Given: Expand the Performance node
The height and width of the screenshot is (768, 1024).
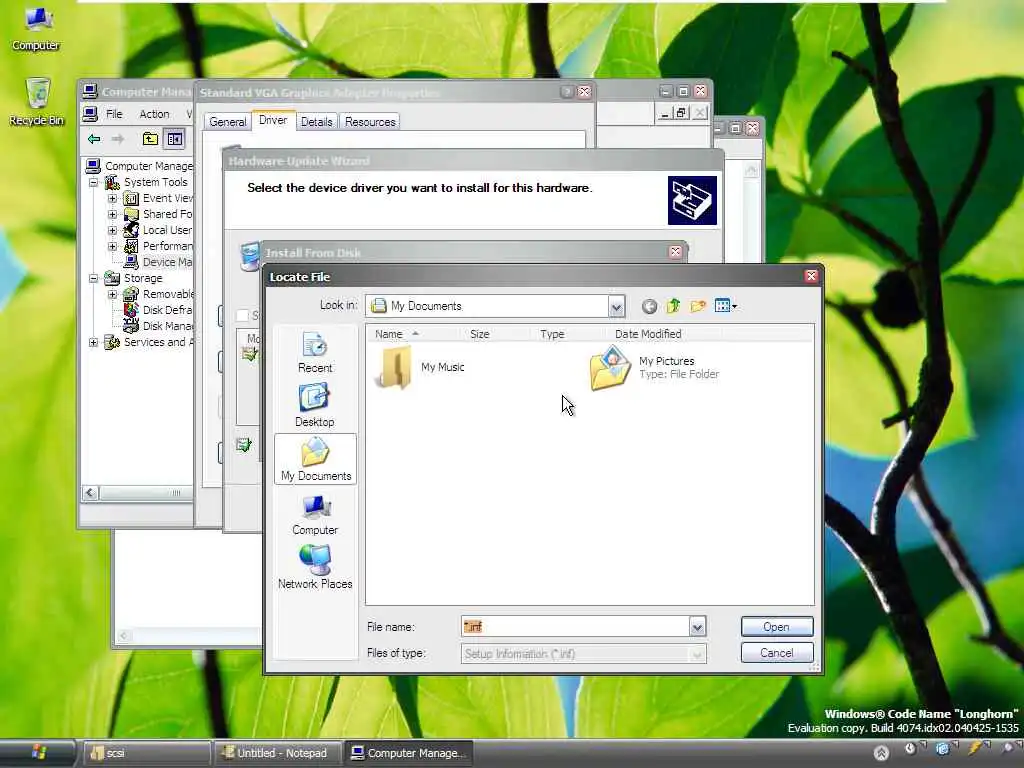Looking at the screenshot, I should pyautogui.click(x=112, y=246).
